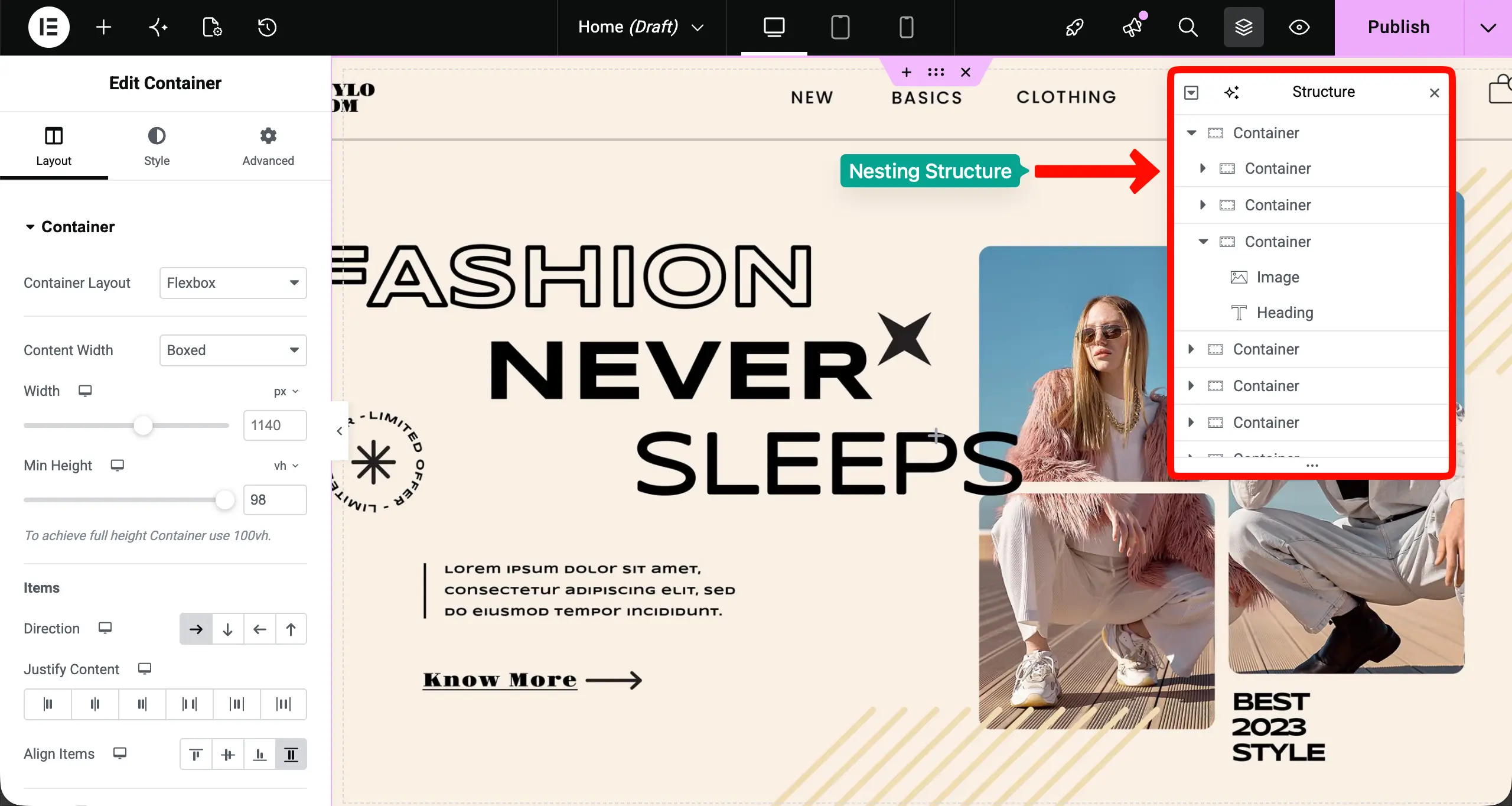
Task: Open the Finder search icon
Action: point(1188,27)
